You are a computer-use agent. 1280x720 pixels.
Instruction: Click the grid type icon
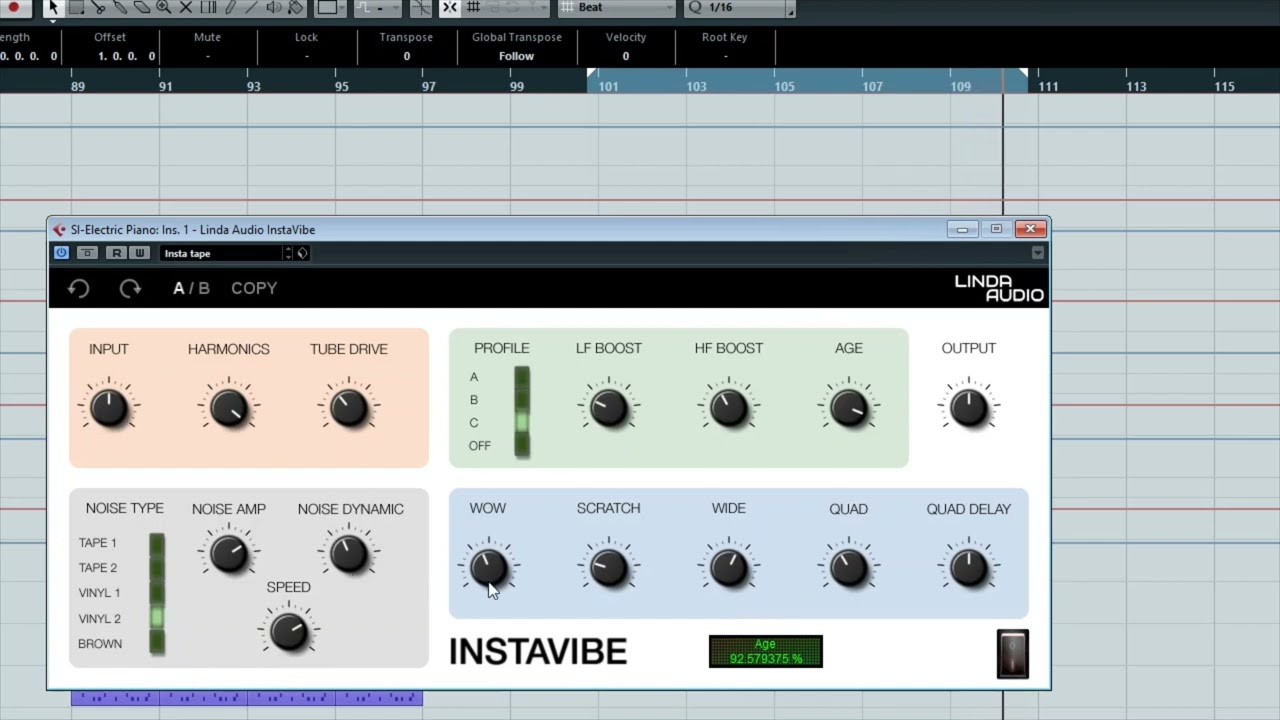(x=474, y=7)
